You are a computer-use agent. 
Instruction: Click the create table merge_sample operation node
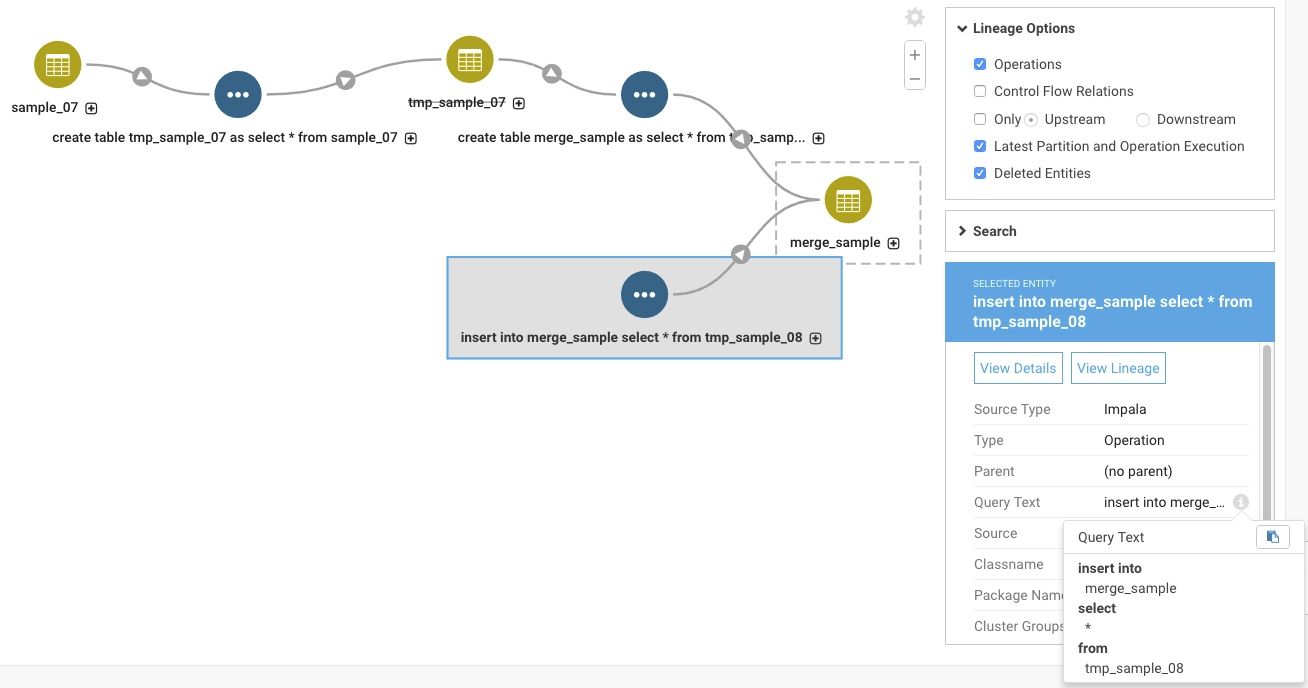[x=645, y=95]
